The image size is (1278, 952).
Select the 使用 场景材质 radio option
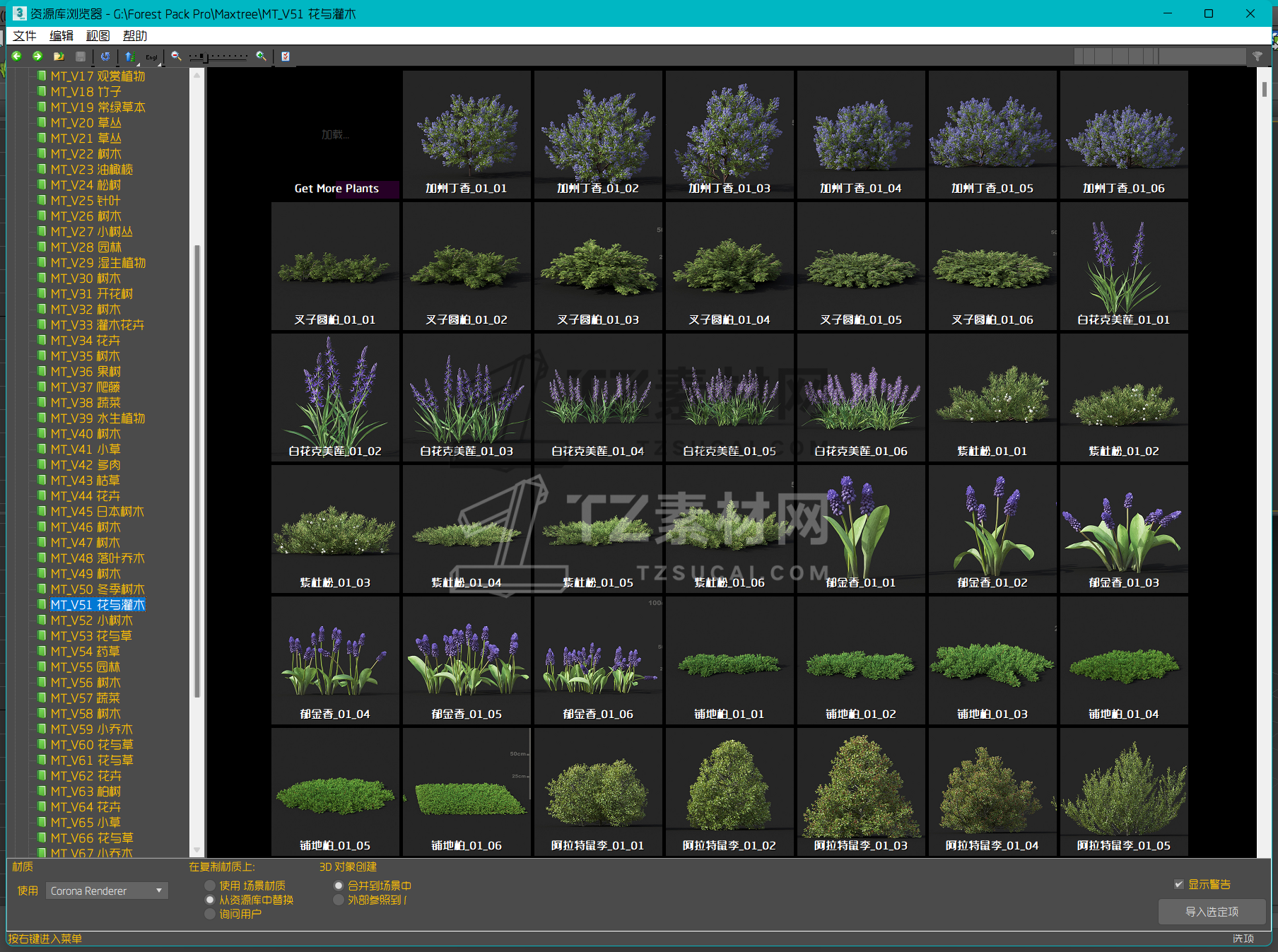pos(210,886)
